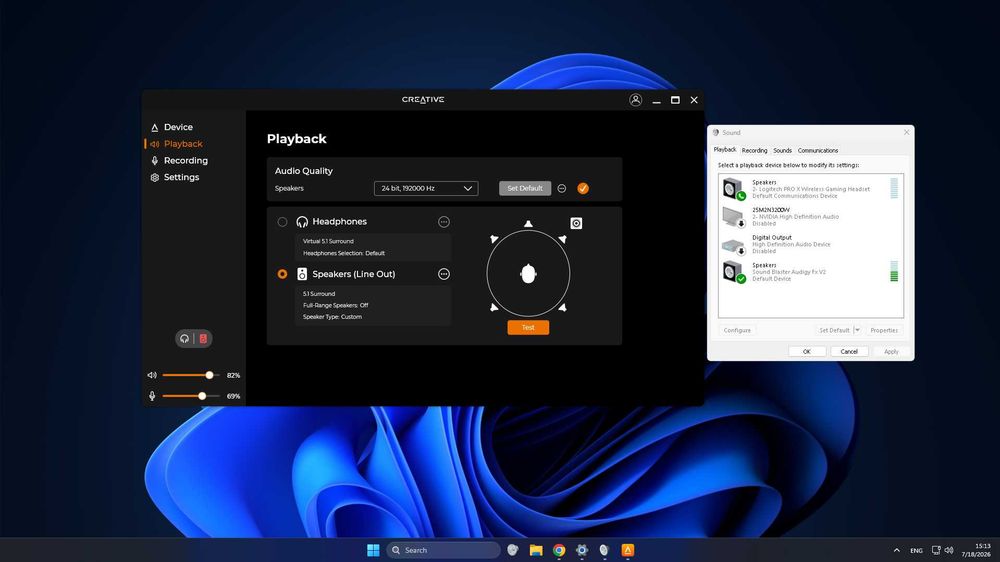Toggle the headphone/speaker output switch
This screenshot has height=562, width=1000.
pyautogui.click(x=194, y=339)
